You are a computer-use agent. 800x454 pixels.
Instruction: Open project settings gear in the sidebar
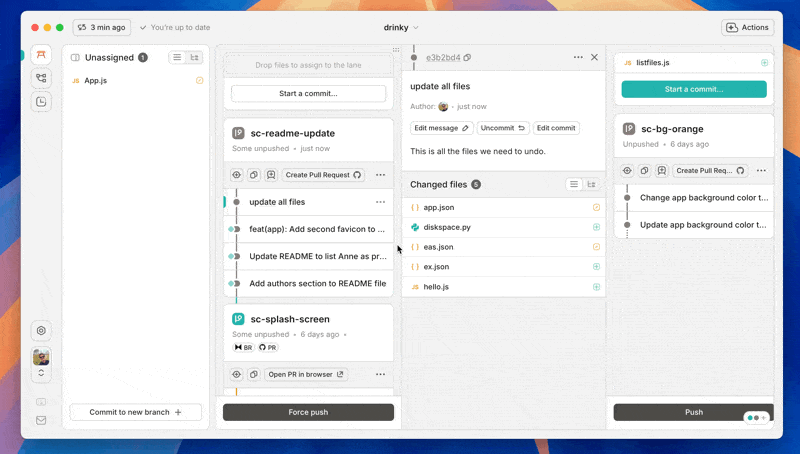[x=41, y=330]
